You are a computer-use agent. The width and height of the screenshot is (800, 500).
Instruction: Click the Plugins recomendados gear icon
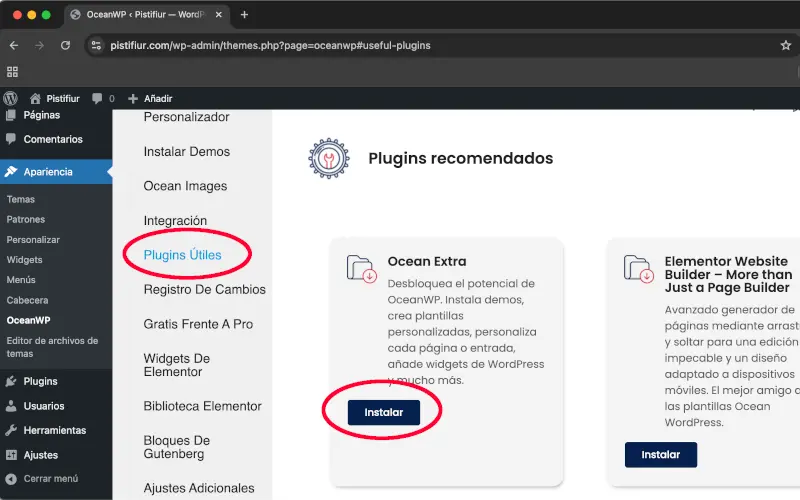tap(329, 159)
